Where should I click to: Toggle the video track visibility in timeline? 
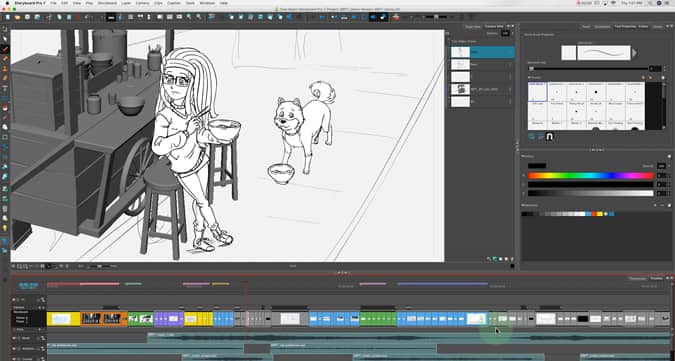(14, 299)
